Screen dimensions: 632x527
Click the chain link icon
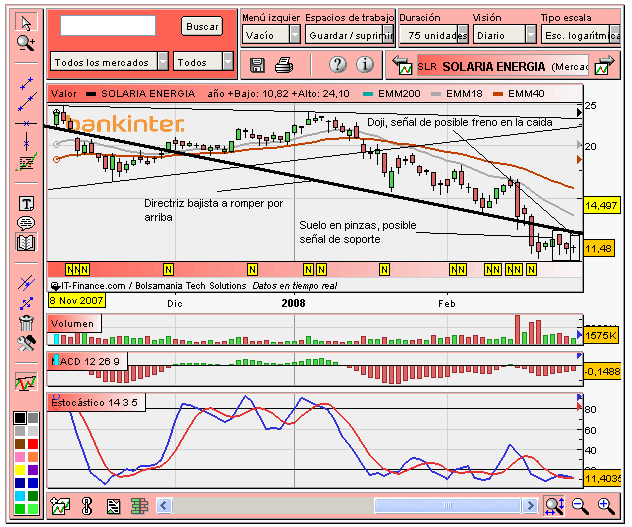click(87, 506)
